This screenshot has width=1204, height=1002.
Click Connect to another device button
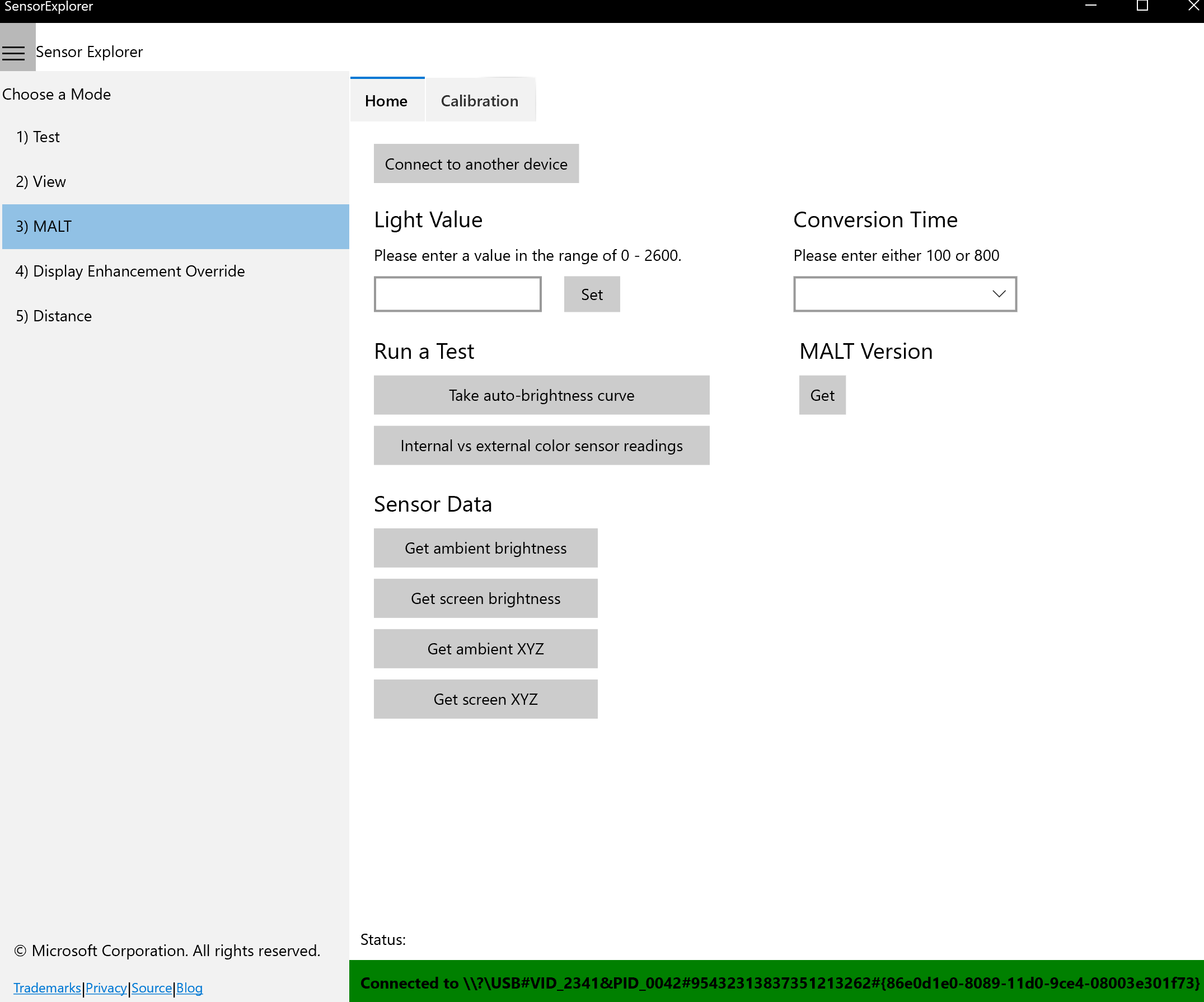[476, 163]
